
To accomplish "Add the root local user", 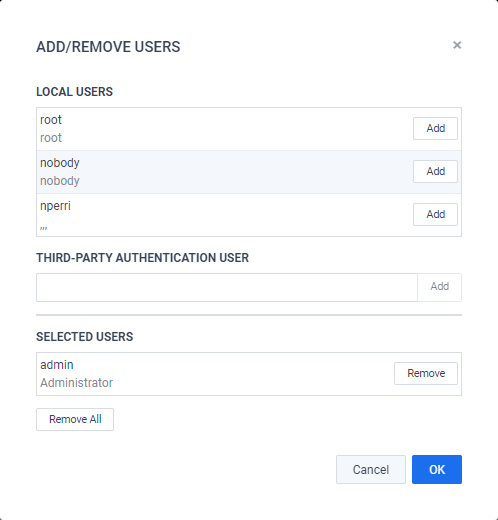I will (x=435, y=128).
